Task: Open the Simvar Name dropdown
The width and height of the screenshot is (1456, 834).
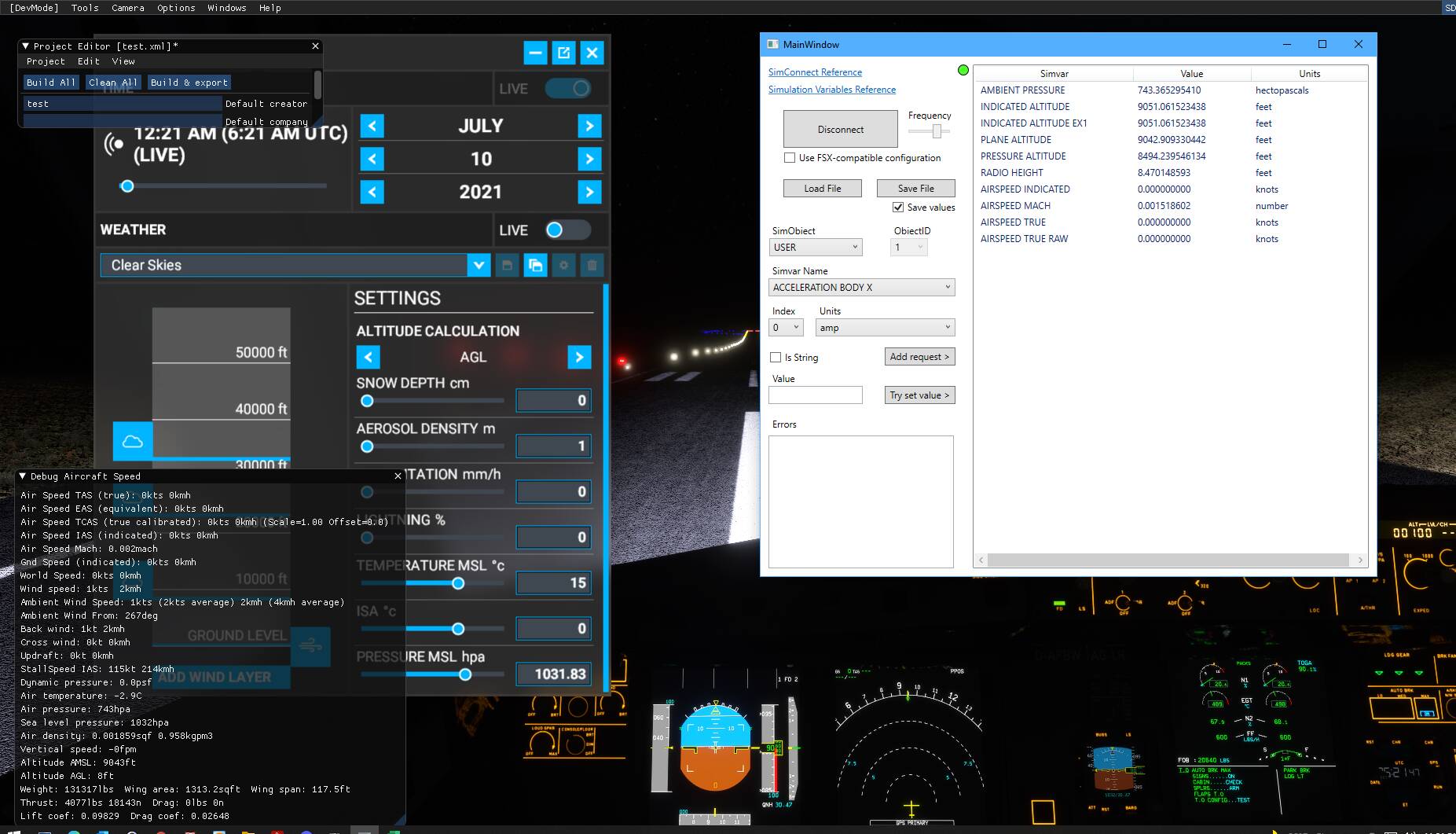Action: coord(862,287)
